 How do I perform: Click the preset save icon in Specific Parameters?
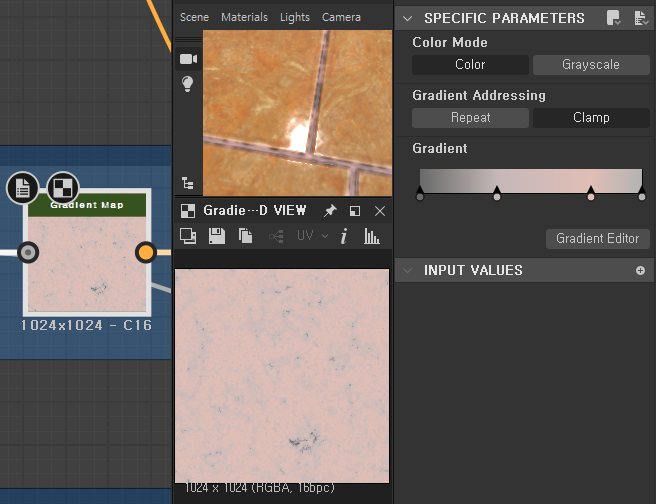(x=613, y=18)
